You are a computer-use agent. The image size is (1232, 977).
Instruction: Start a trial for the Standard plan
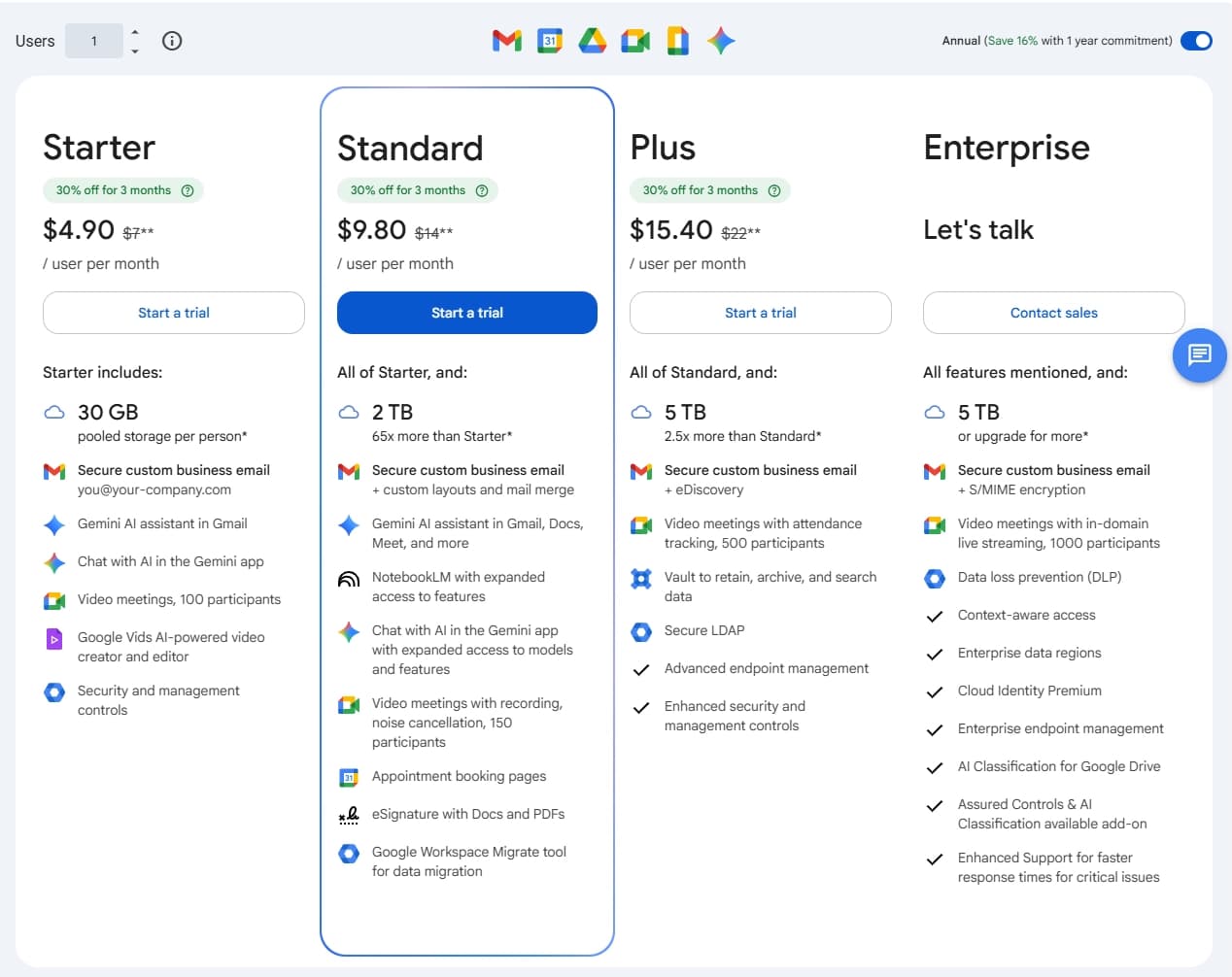click(x=467, y=313)
